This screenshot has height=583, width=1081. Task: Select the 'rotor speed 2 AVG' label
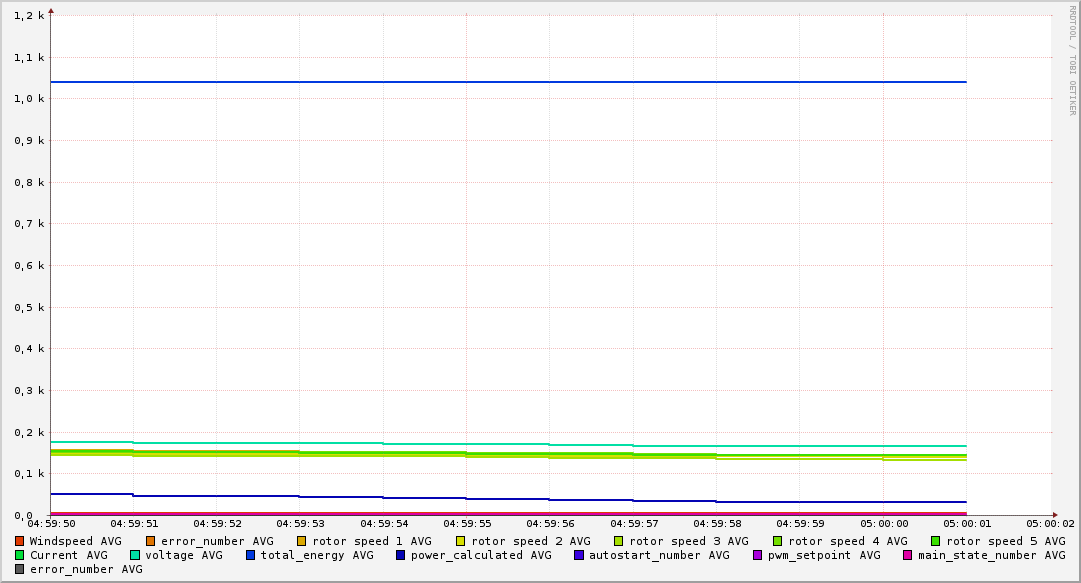pyautogui.click(x=531, y=542)
